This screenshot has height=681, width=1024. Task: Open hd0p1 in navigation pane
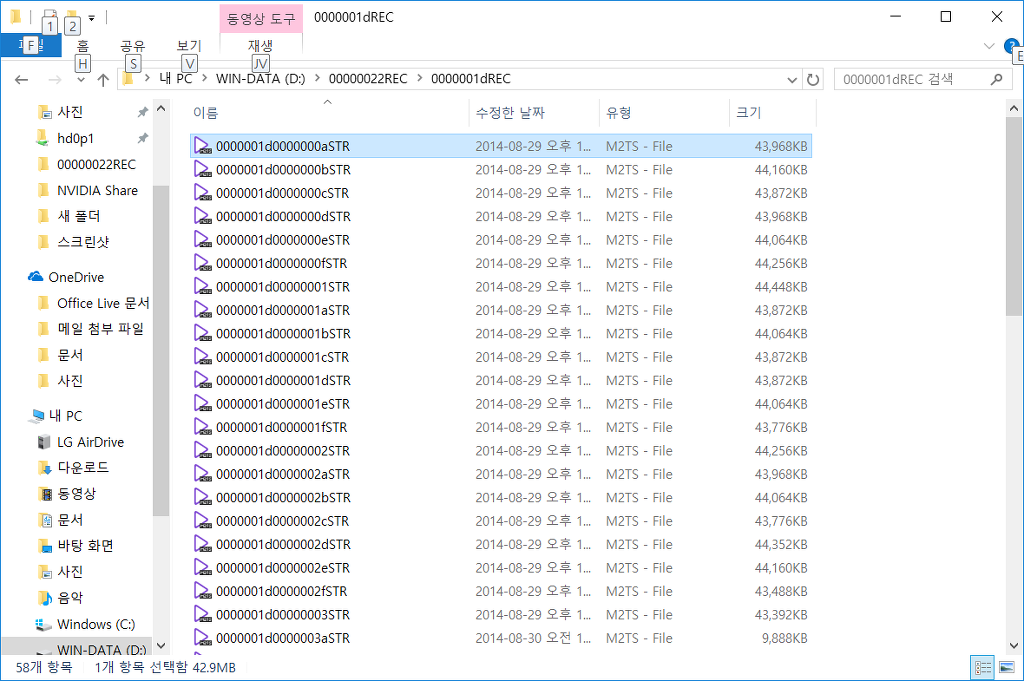75,138
